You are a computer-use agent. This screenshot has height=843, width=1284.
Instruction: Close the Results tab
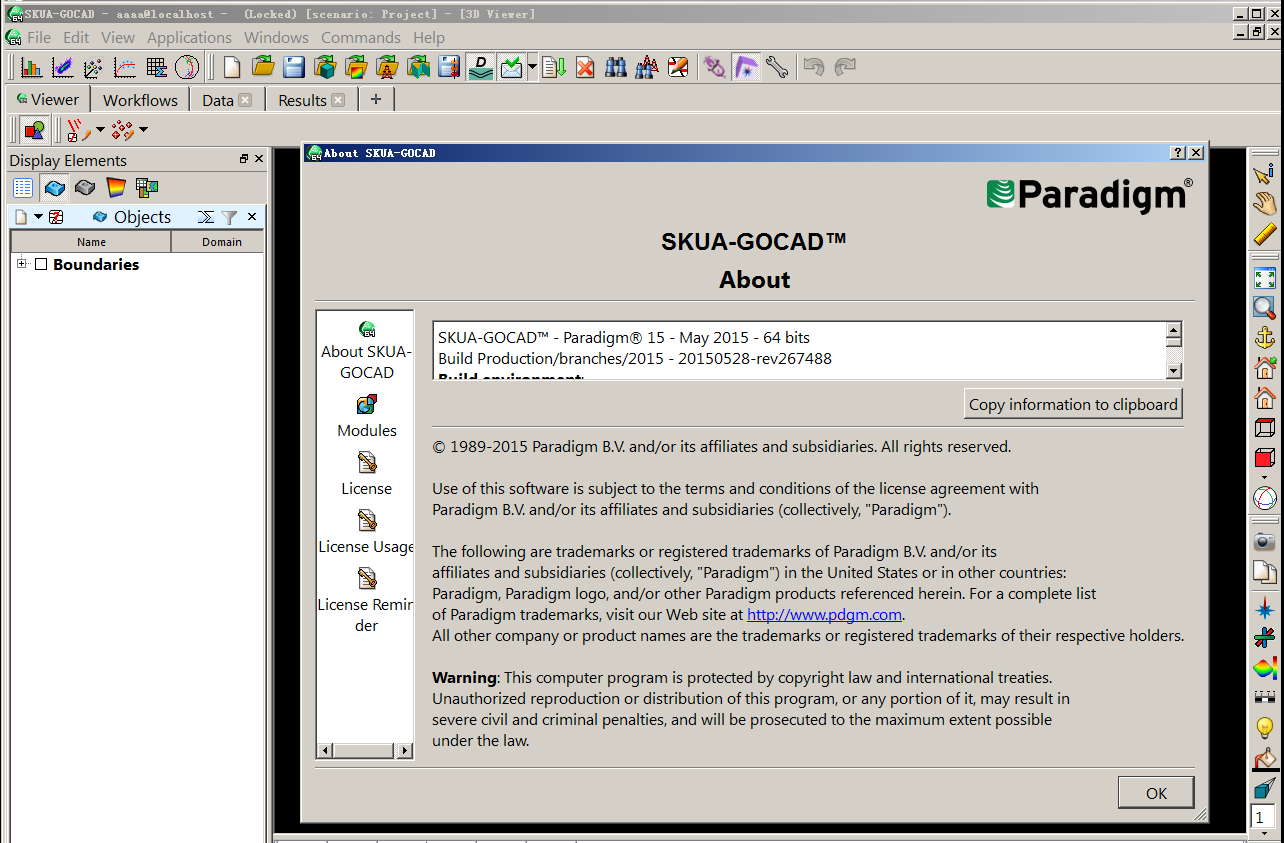(x=338, y=100)
